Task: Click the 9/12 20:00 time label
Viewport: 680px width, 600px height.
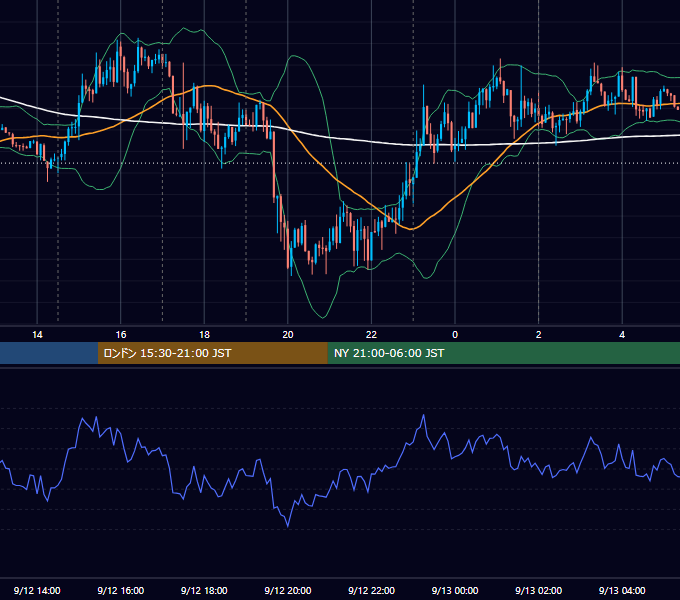Action: [x=288, y=590]
